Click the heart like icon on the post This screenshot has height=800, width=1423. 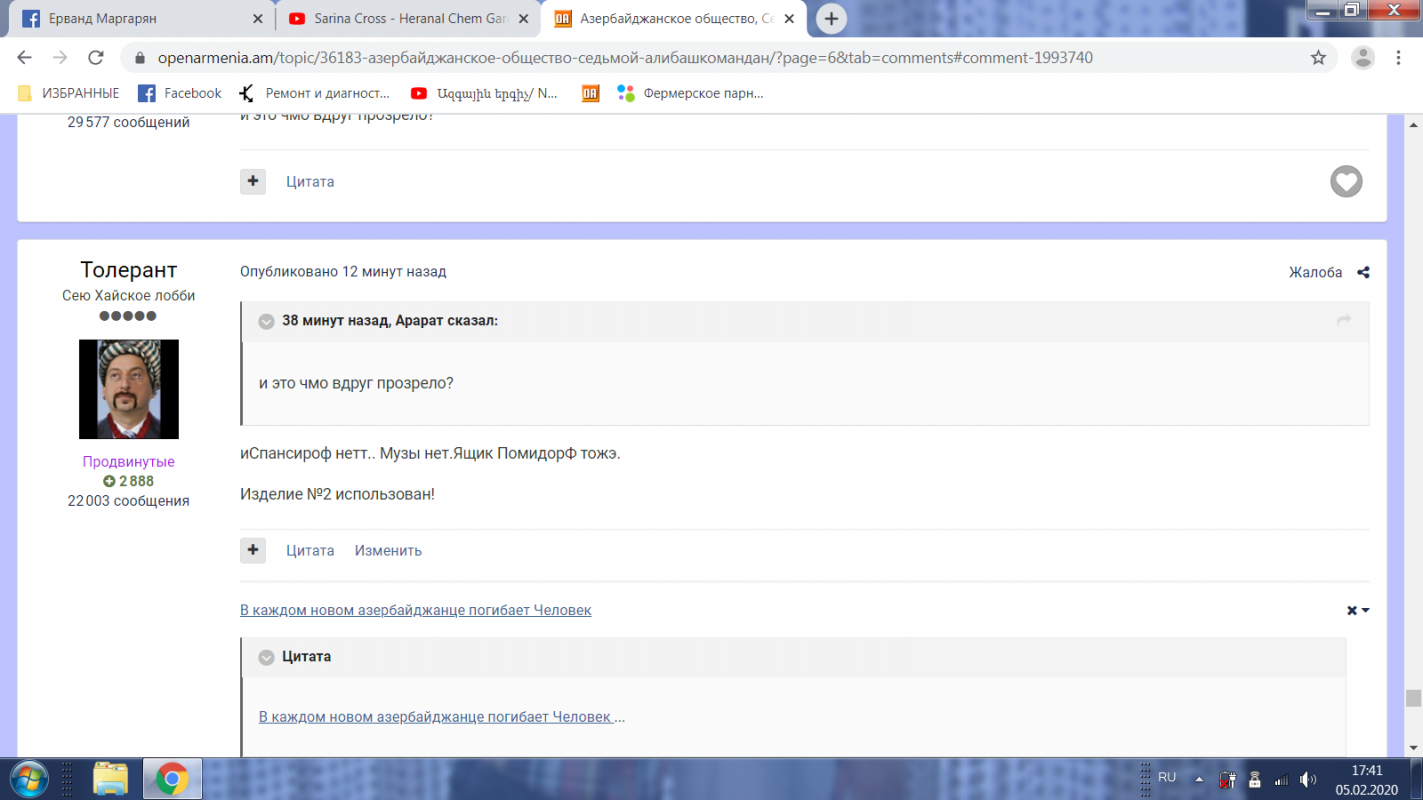click(1346, 181)
